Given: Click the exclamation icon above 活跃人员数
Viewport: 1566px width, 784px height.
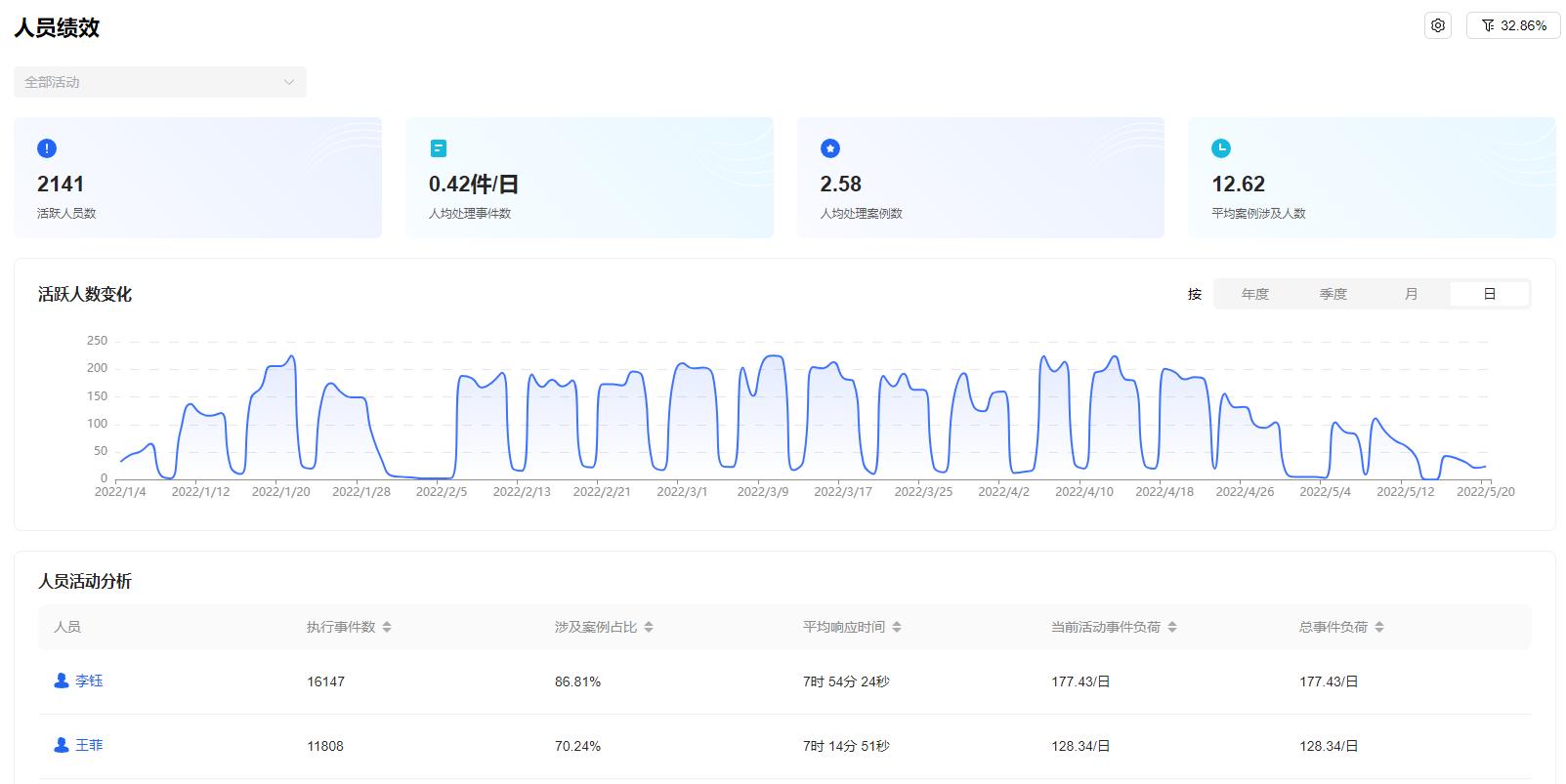Looking at the screenshot, I should pyautogui.click(x=47, y=148).
